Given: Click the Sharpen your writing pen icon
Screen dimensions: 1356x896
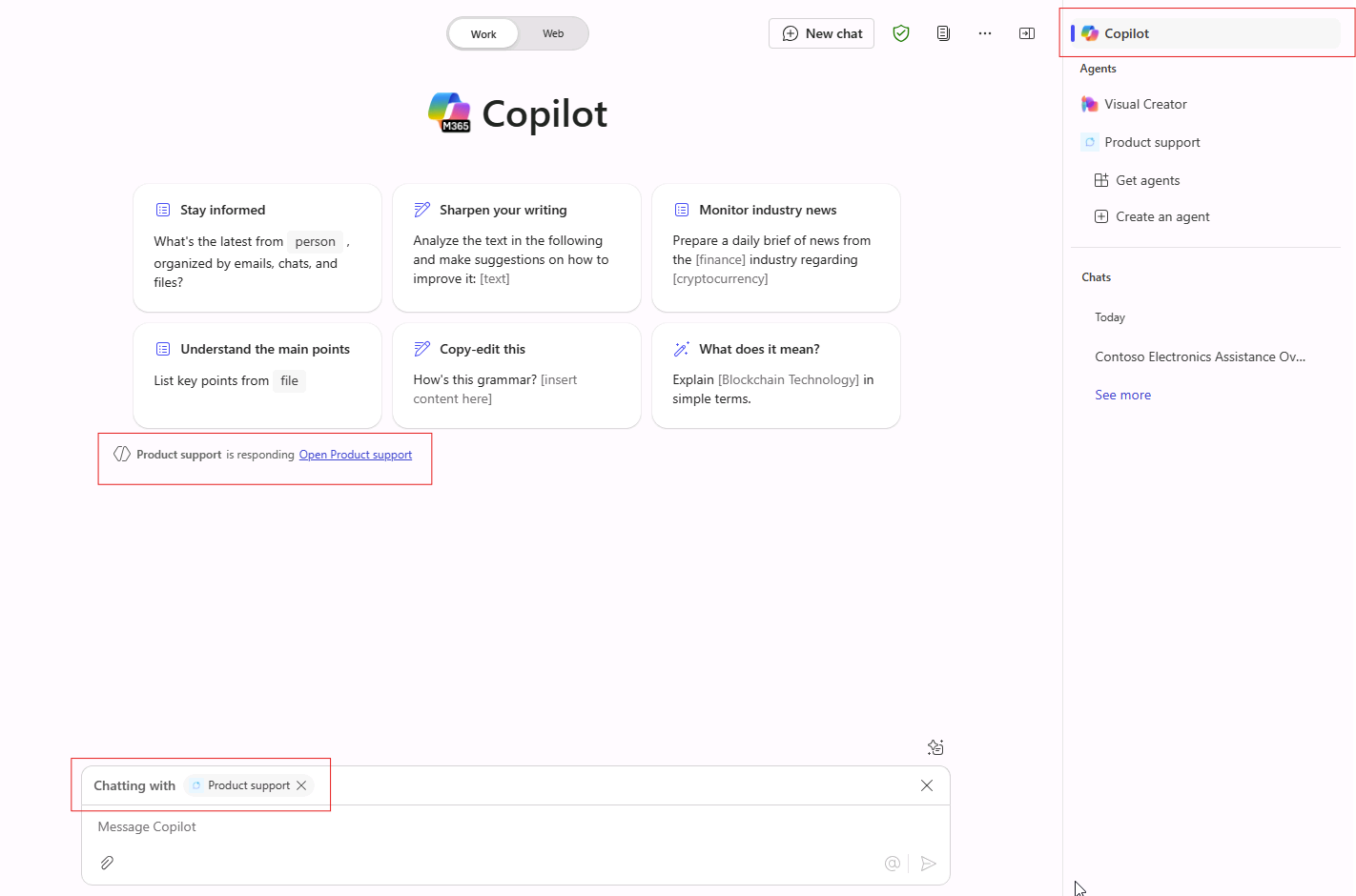Looking at the screenshot, I should pyautogui.click(x=421, y=210).
